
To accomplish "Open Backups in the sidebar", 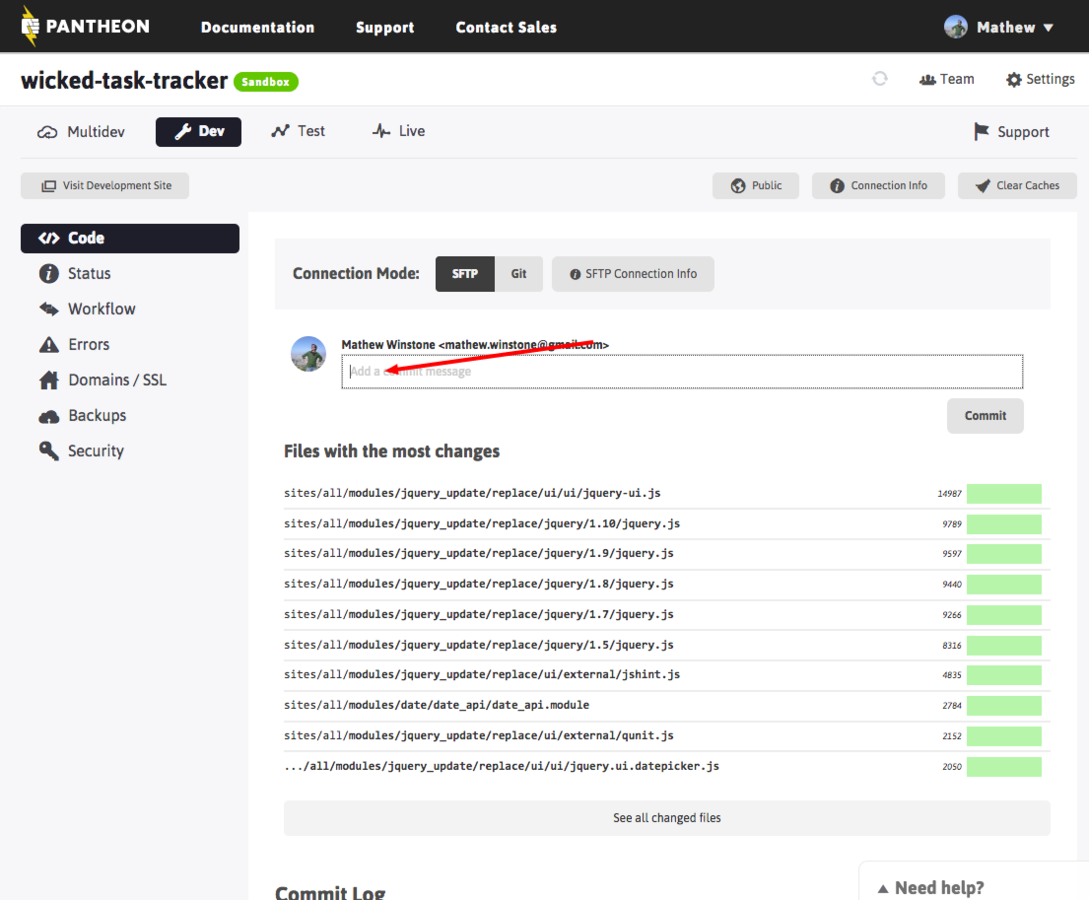I will [130, 415].
